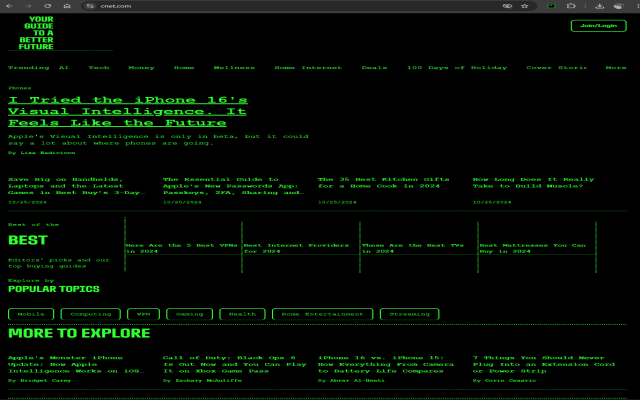This screenshot has width=640, height=400.
Task: Click the eye-slash tracking icon in address bar
Action: [507, 6]
